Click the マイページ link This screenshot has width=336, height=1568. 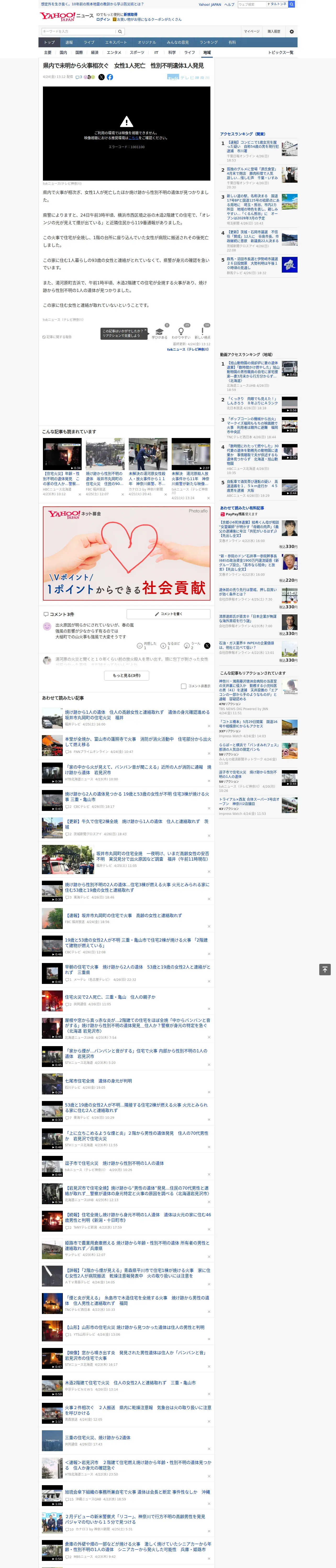pos(252,32)
